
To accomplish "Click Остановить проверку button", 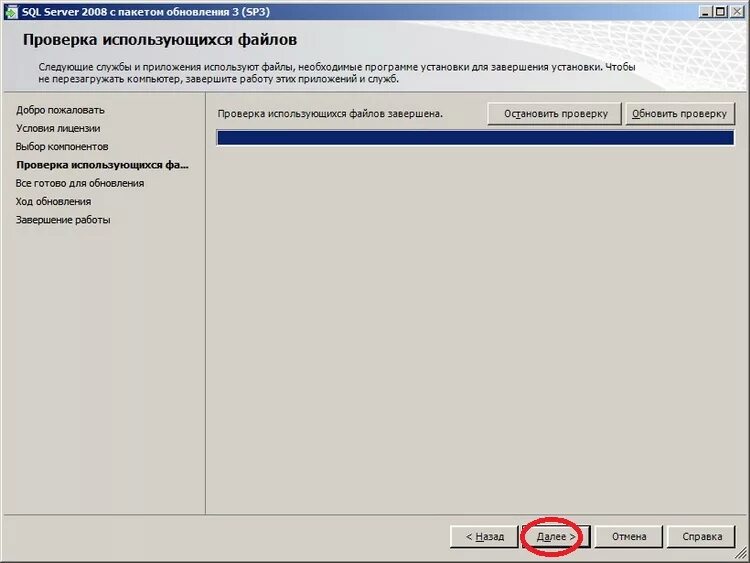I will 555,114.
